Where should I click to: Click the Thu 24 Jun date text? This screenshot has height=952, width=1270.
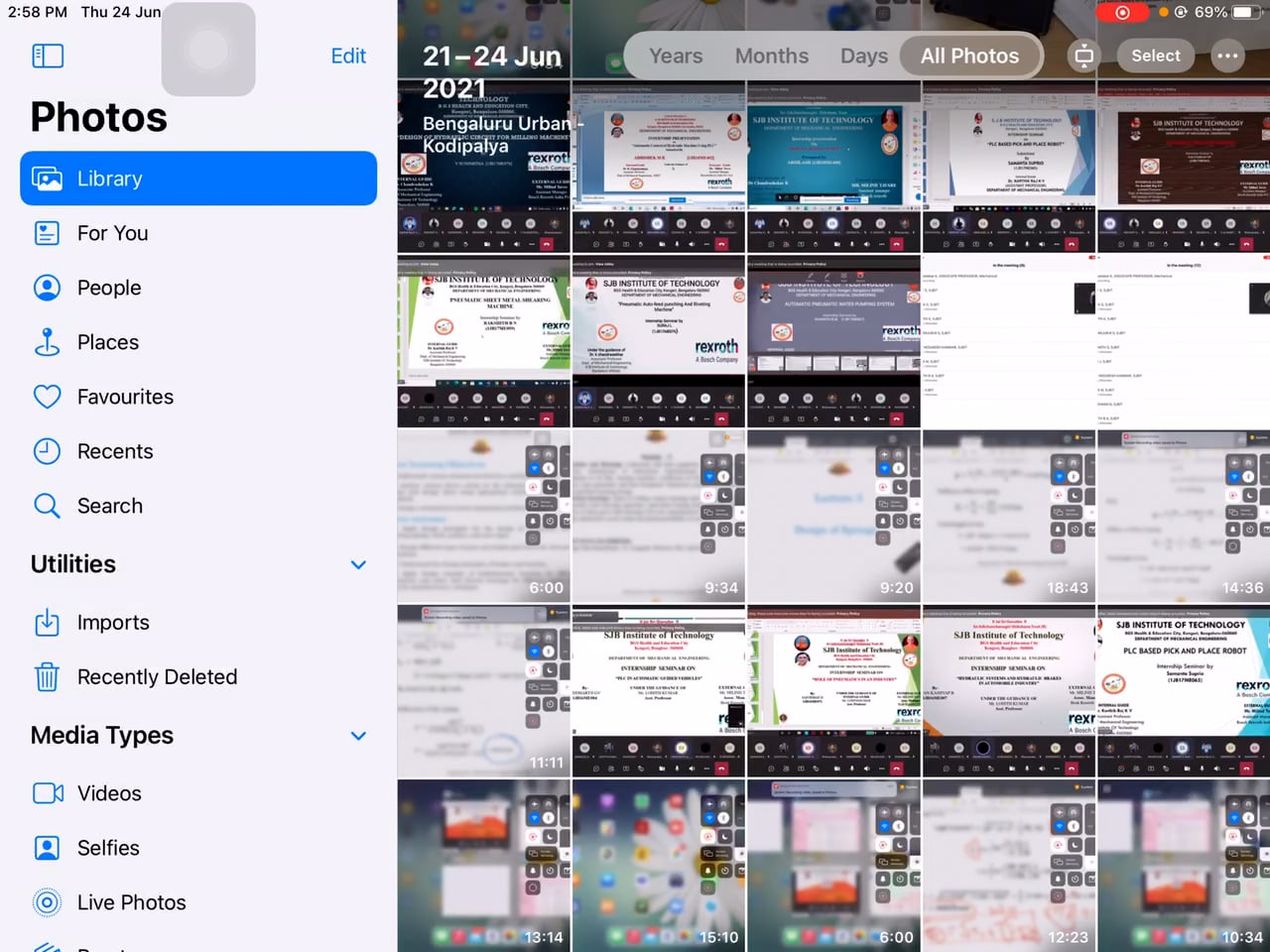(121, 12)
